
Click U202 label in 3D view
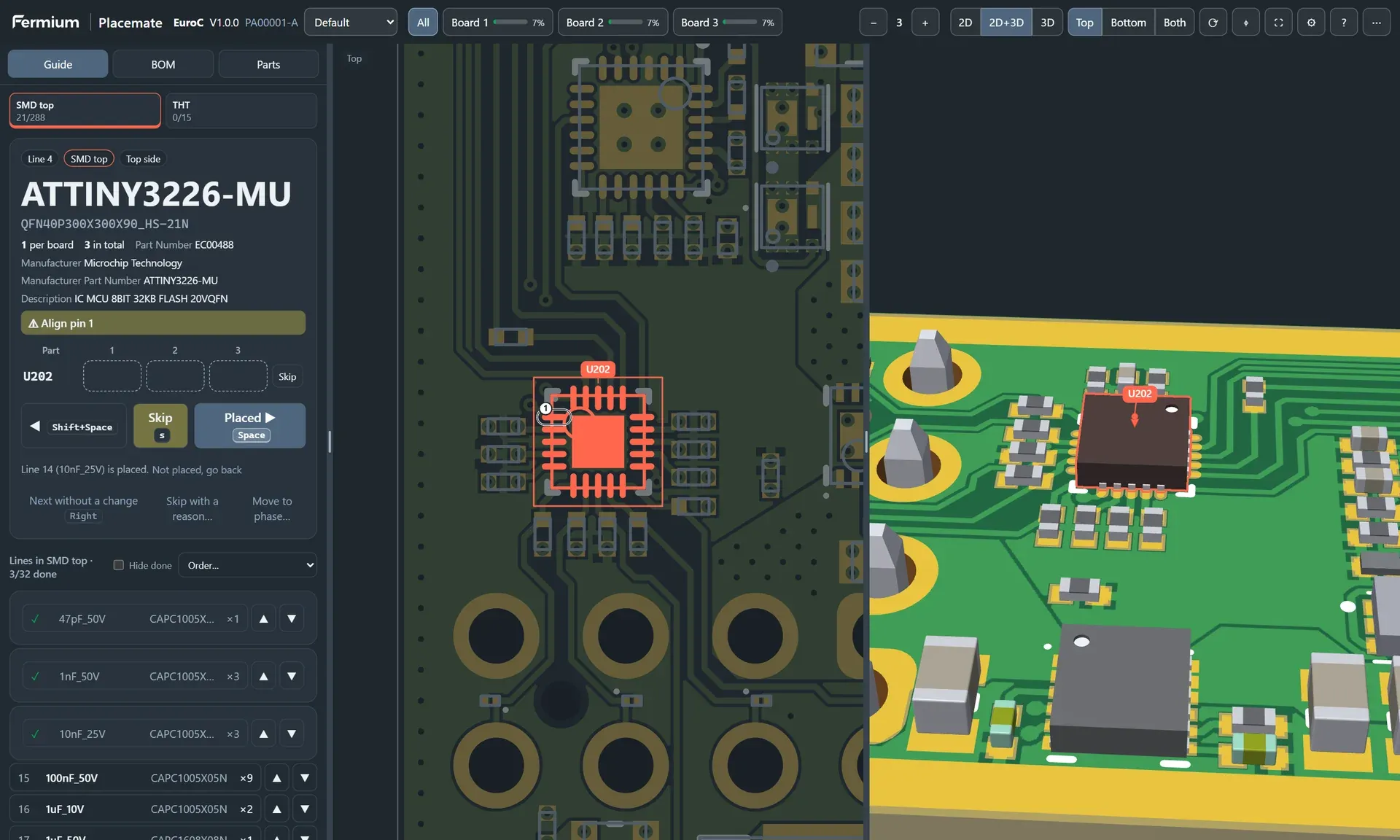point(1140,394)
